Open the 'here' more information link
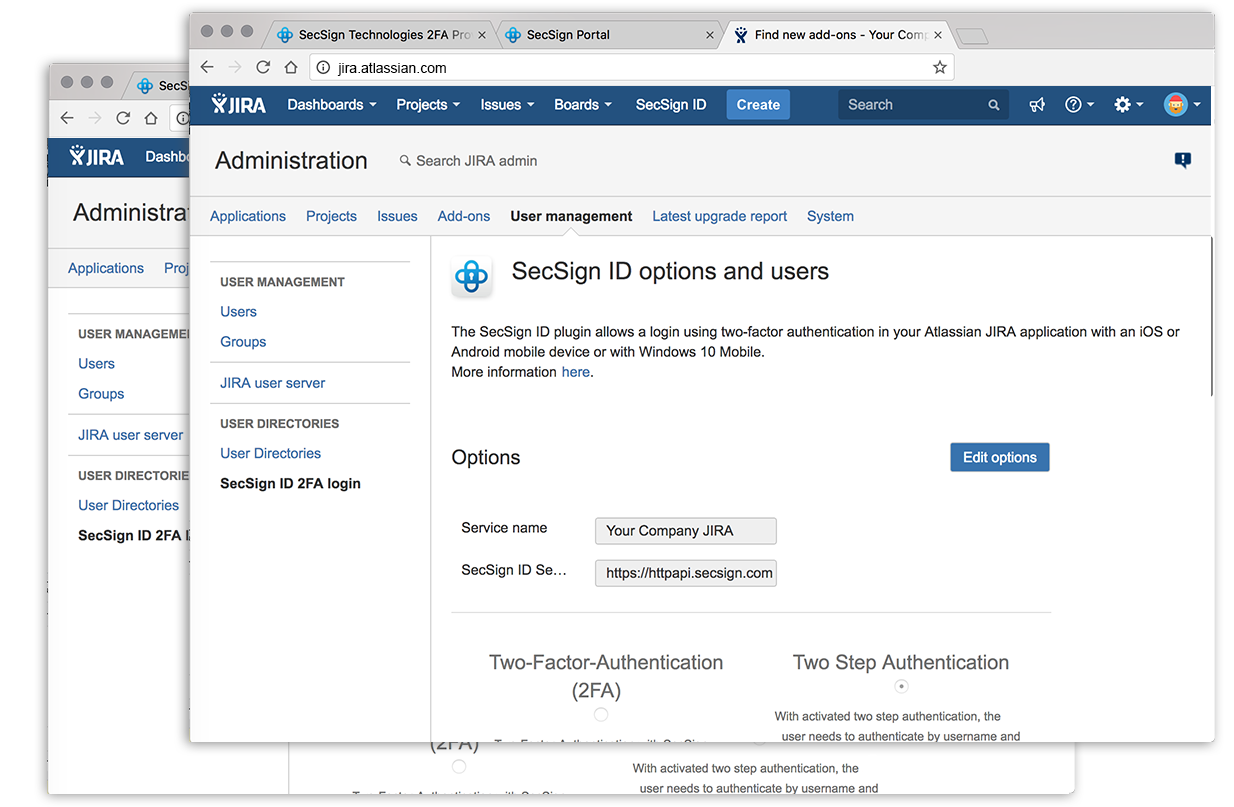Screen dimensions: 1234x807 pos(575,371)
